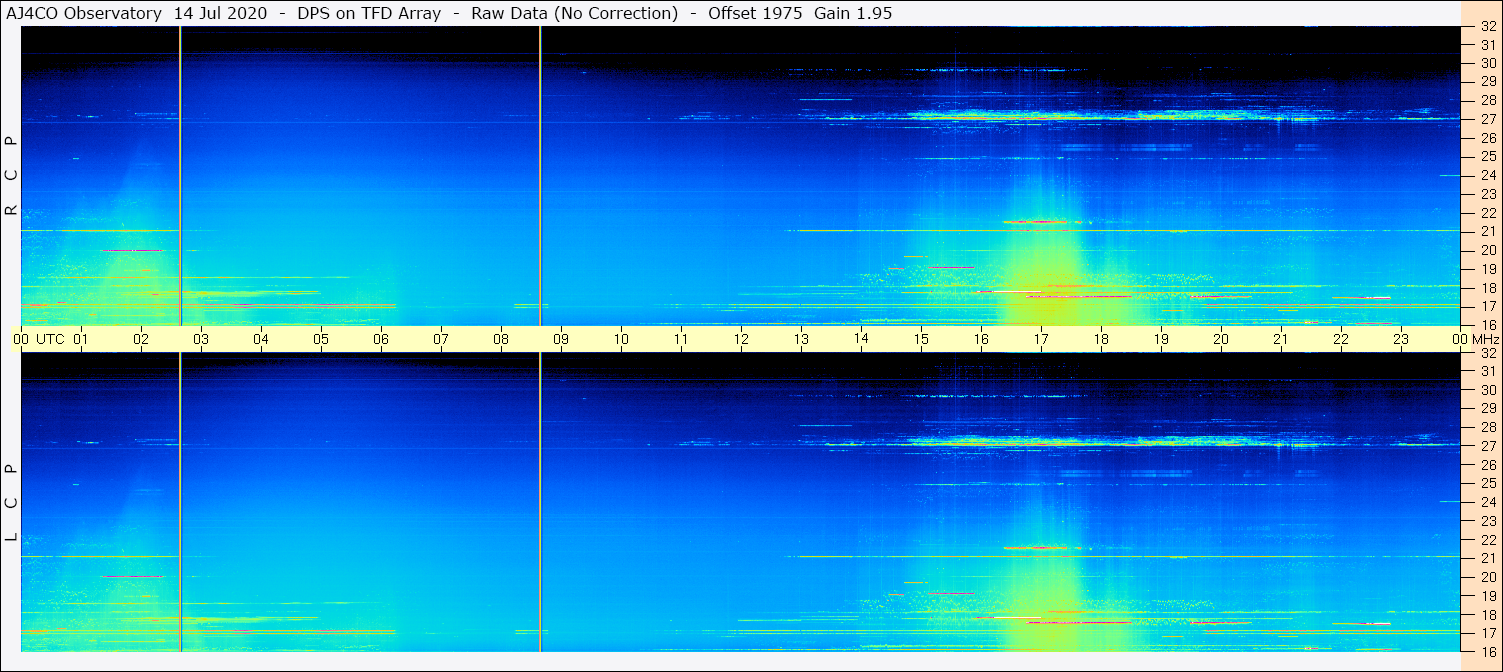Select hour "07" on the time axis
1503x672 pixels.
click(441, 339)
